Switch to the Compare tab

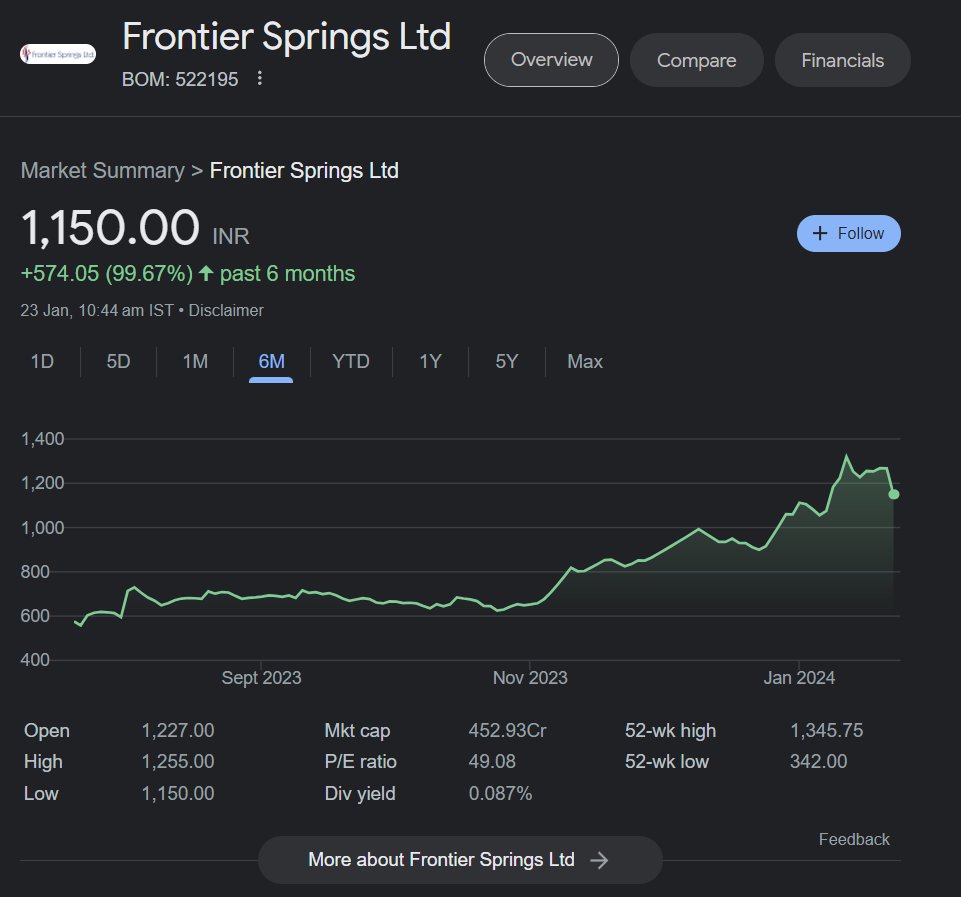tap(696, 60)
